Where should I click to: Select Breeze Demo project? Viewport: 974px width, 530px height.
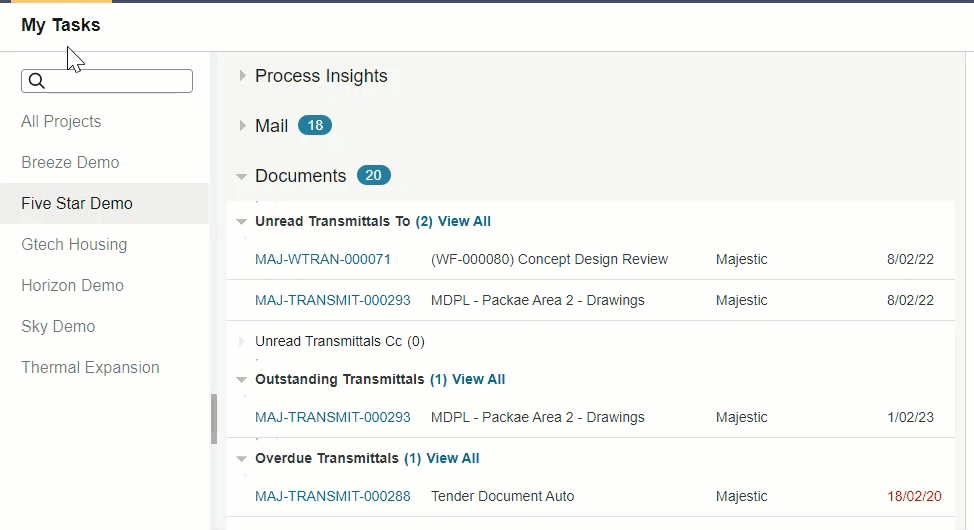click(x=70, y=162)
